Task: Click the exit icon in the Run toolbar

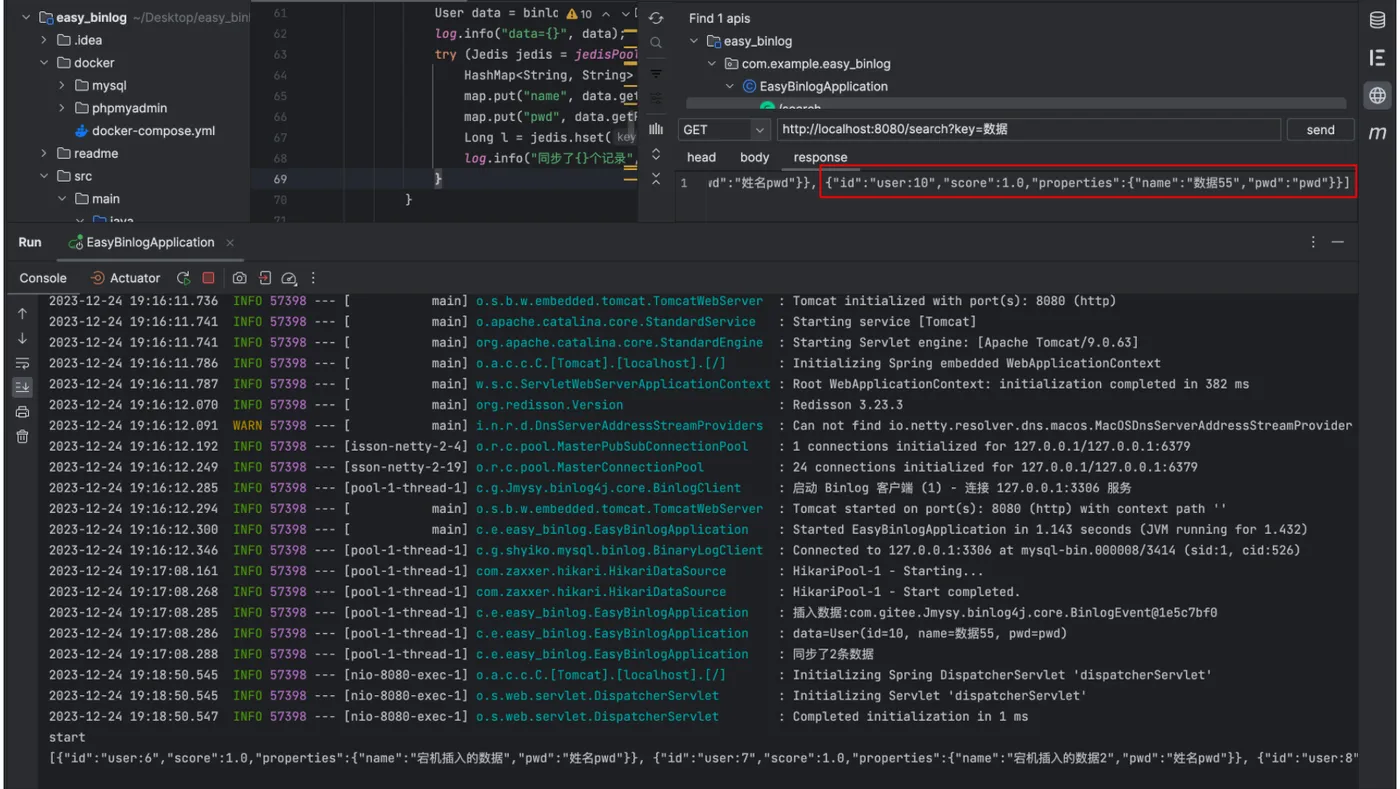Action: (x=265, y=278)
